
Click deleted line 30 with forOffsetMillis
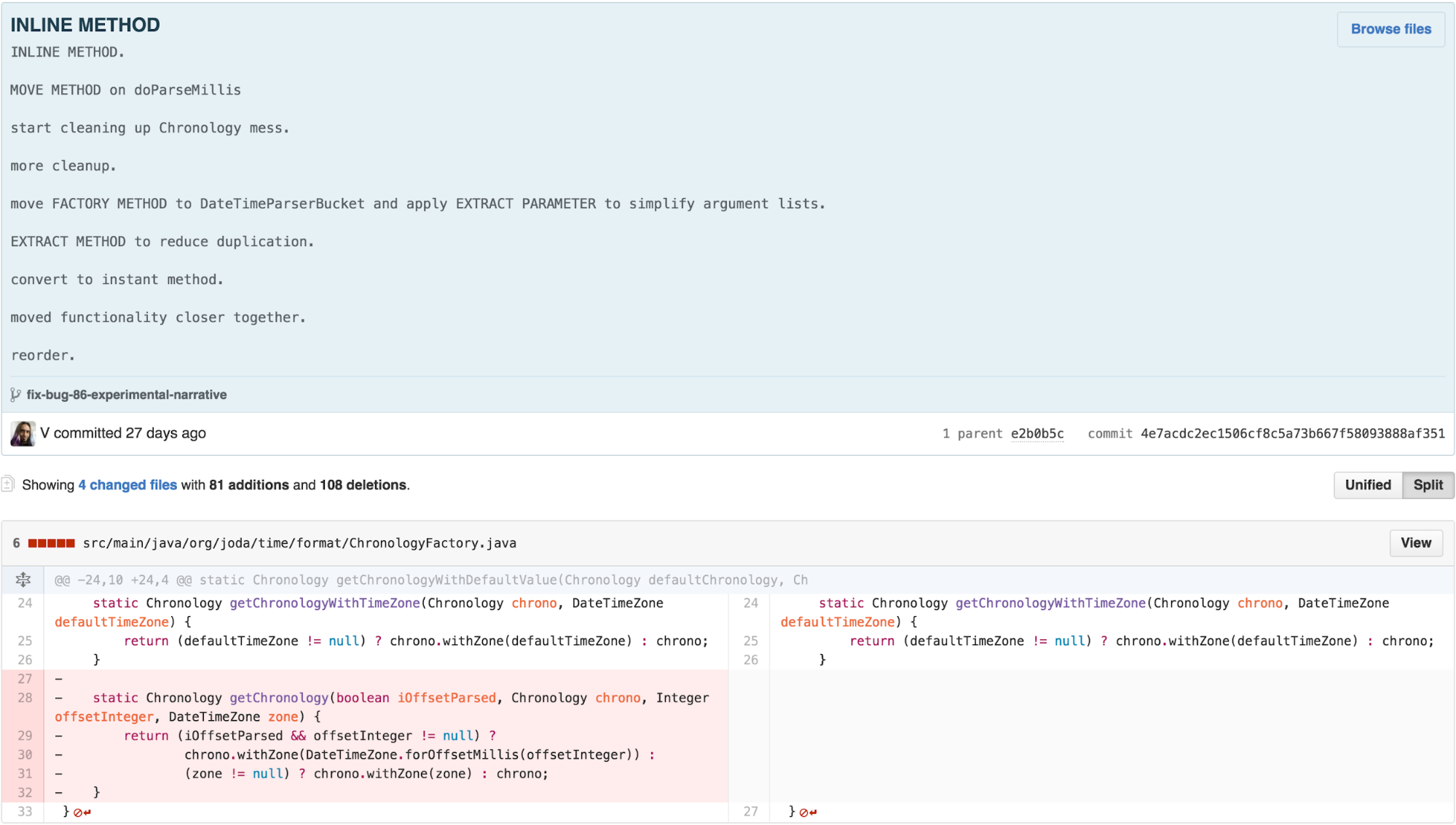[386, 754]
